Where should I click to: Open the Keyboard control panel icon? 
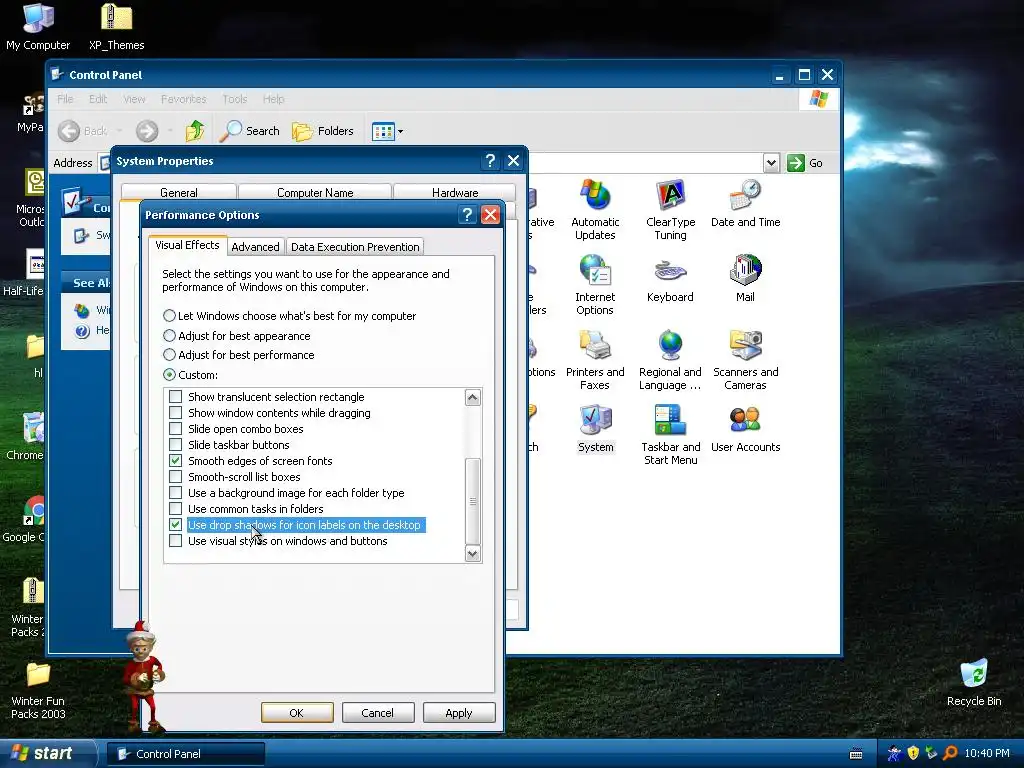[x=670, y=278]
